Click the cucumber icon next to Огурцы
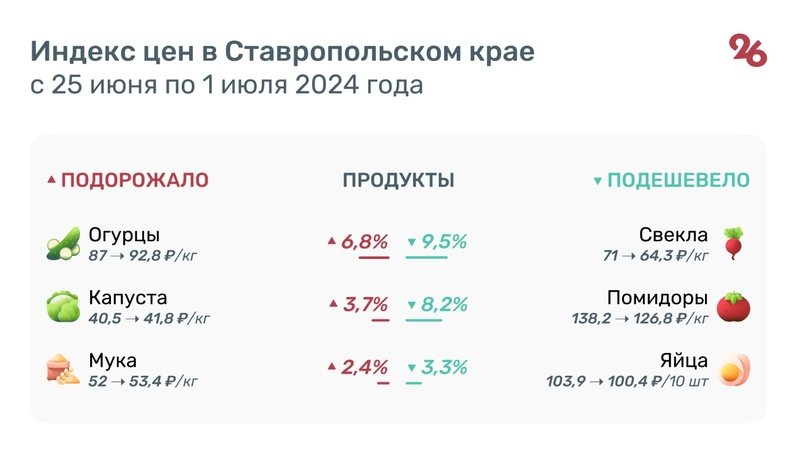 63,244
